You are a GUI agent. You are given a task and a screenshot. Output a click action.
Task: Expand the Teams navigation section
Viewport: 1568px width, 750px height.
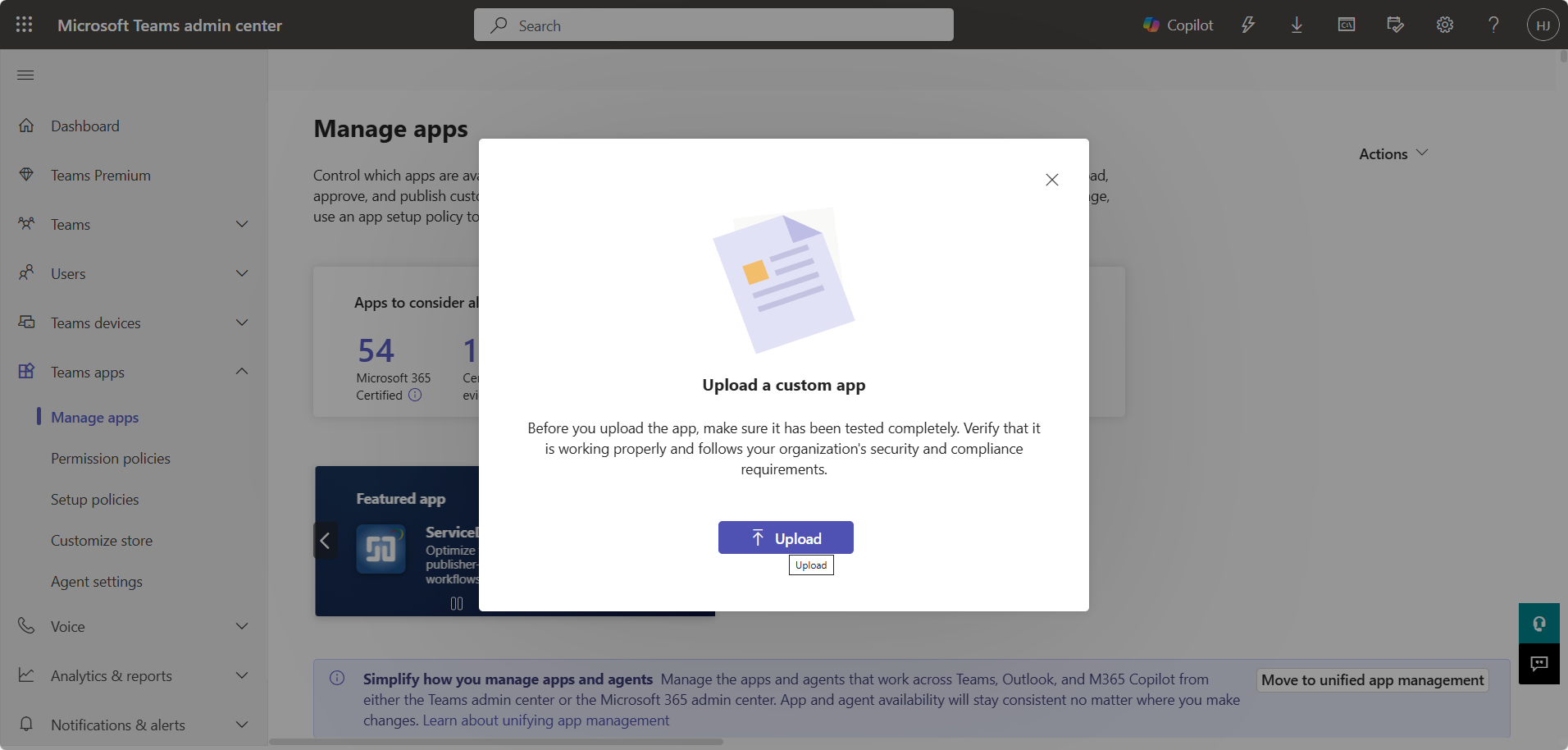click(x=242, y=224)
